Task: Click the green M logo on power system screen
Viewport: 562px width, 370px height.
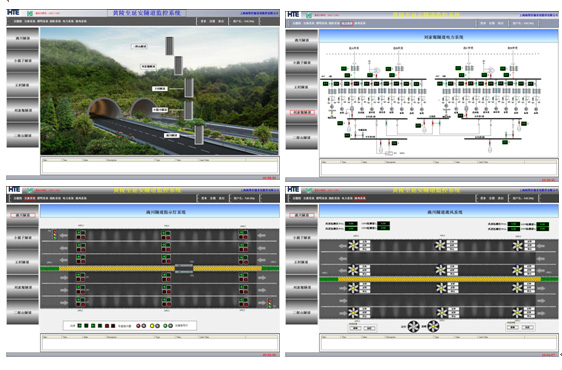Action: [x=309, y=15]
